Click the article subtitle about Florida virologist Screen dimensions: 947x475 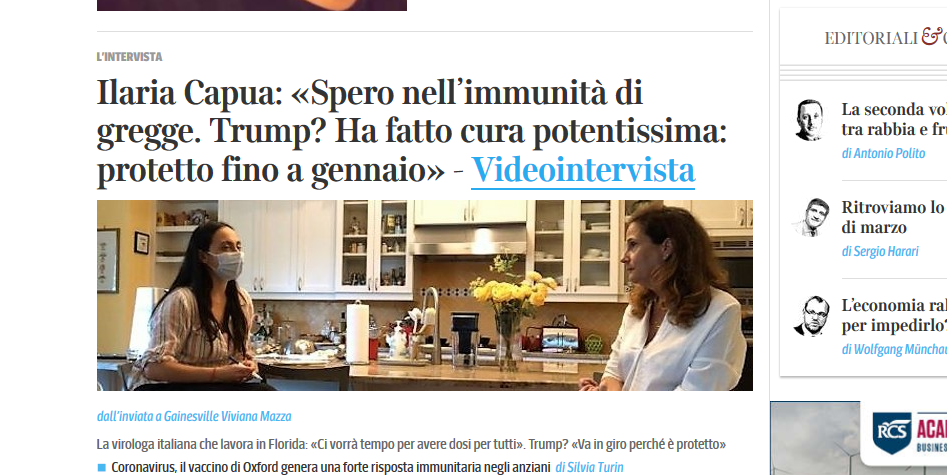[x=411, y=444]
